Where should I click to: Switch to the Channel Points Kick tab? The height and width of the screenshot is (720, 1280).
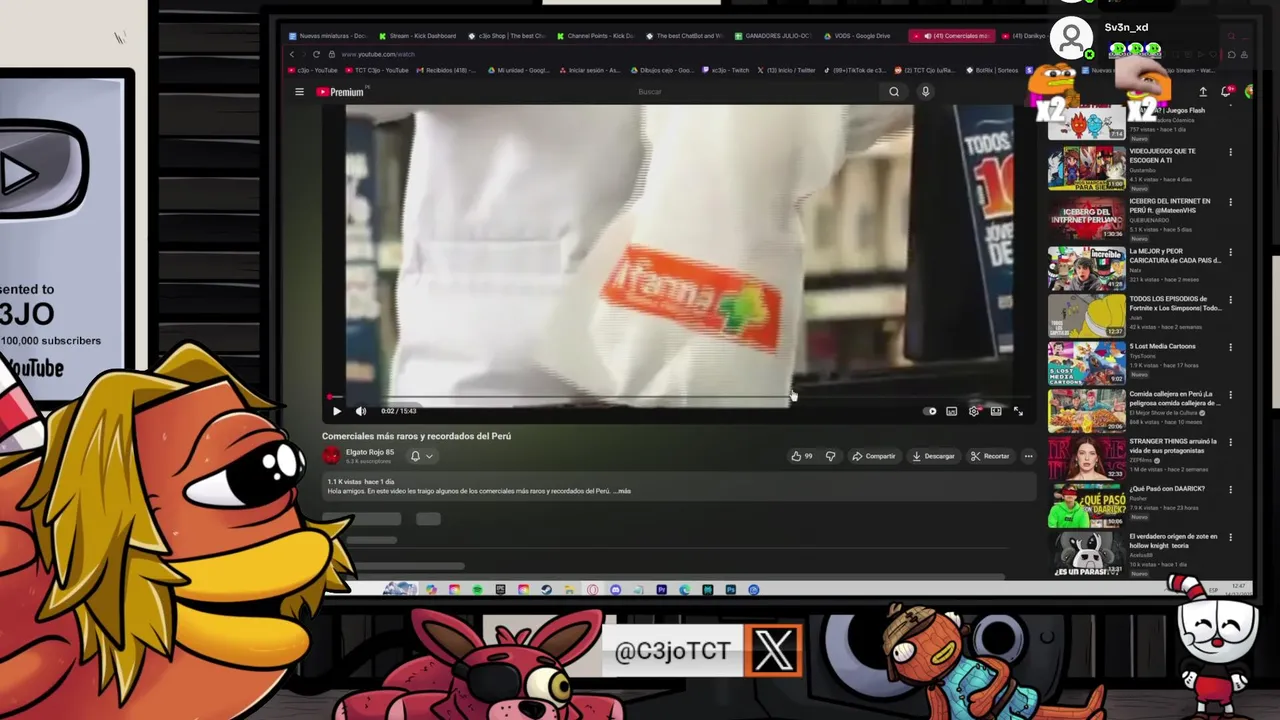point(595,36)
